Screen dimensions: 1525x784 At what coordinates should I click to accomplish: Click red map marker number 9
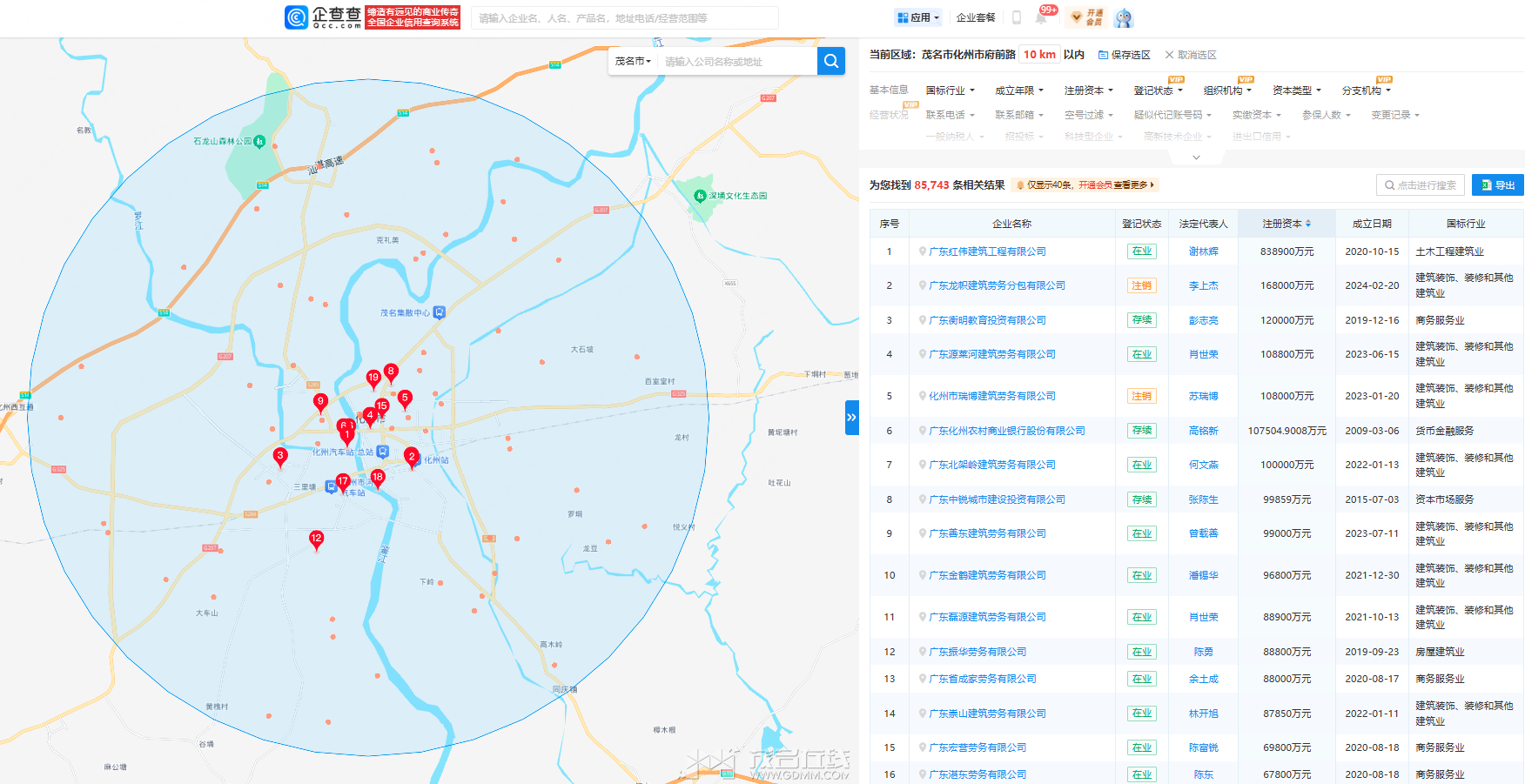[x=320, y=402]
